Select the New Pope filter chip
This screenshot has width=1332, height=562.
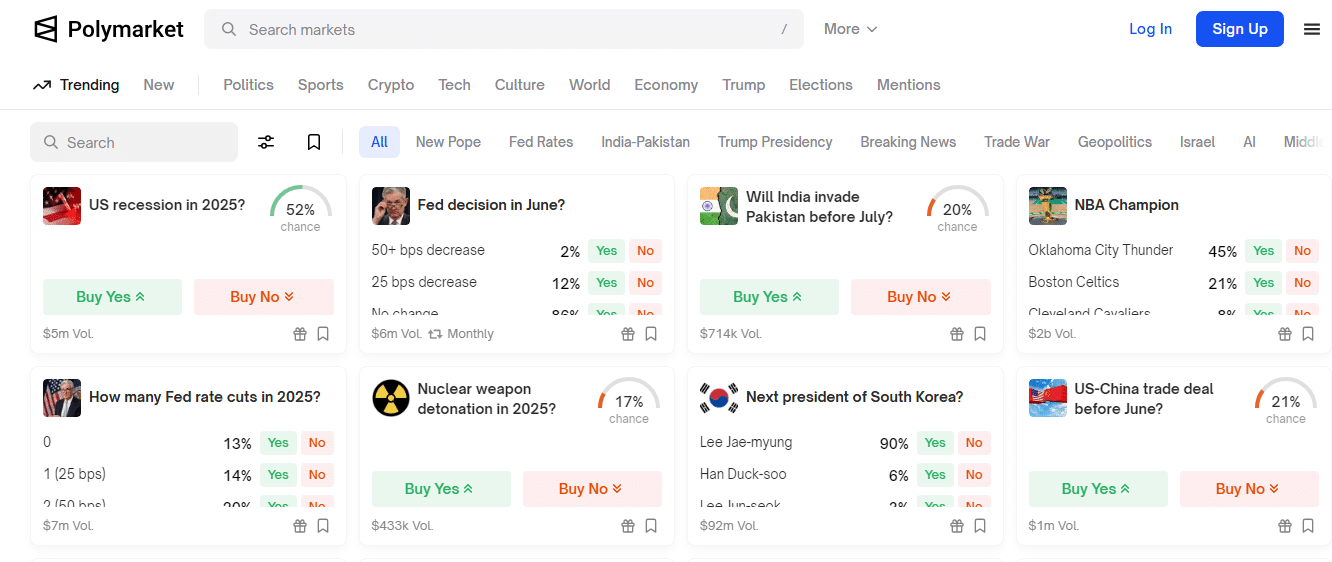pyautogui.click(x=448, y=142)
